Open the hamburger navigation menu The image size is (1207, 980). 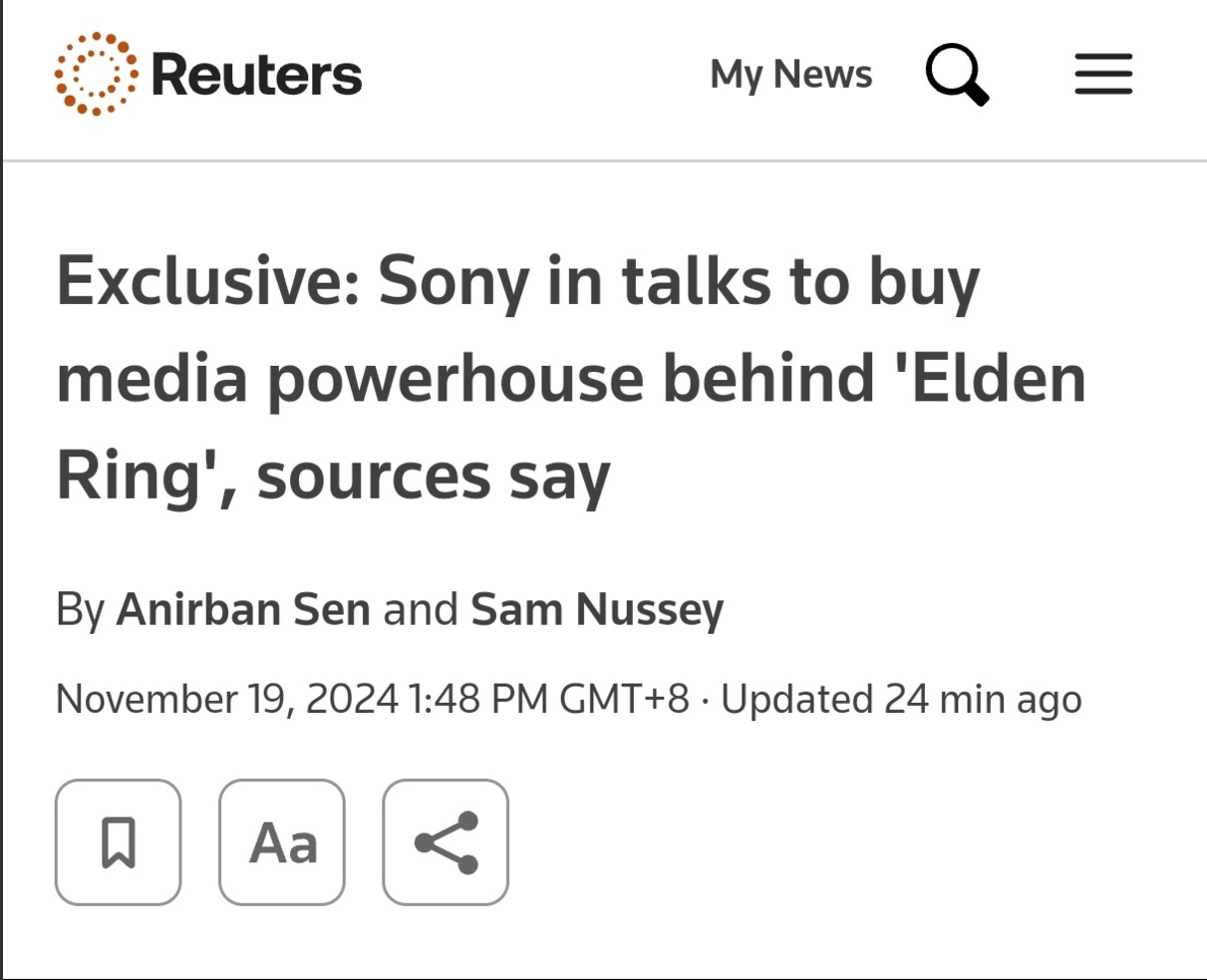1103,75
